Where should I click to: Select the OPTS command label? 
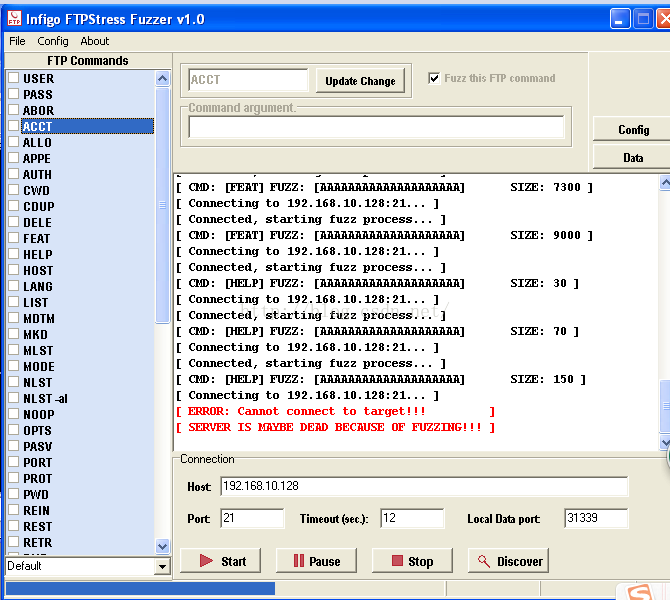pyautogui.click(x=38, y=430)
